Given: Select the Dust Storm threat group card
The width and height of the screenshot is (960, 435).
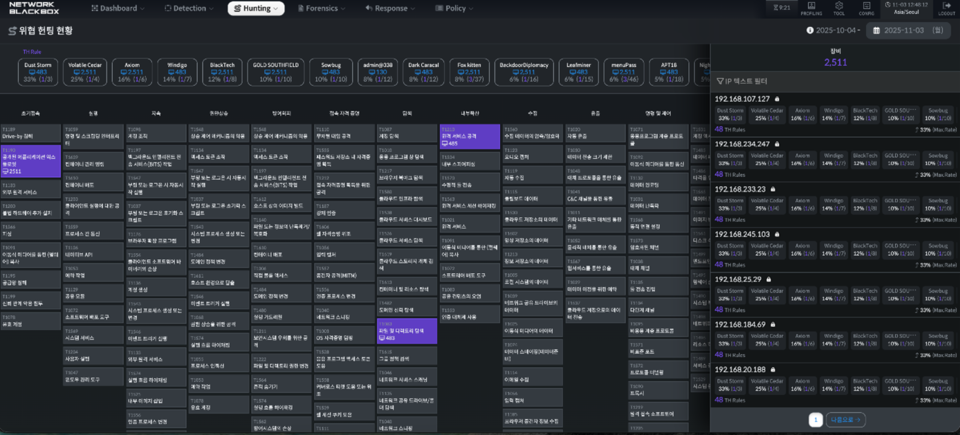Looking at the screenshot, I should [38, 70].
